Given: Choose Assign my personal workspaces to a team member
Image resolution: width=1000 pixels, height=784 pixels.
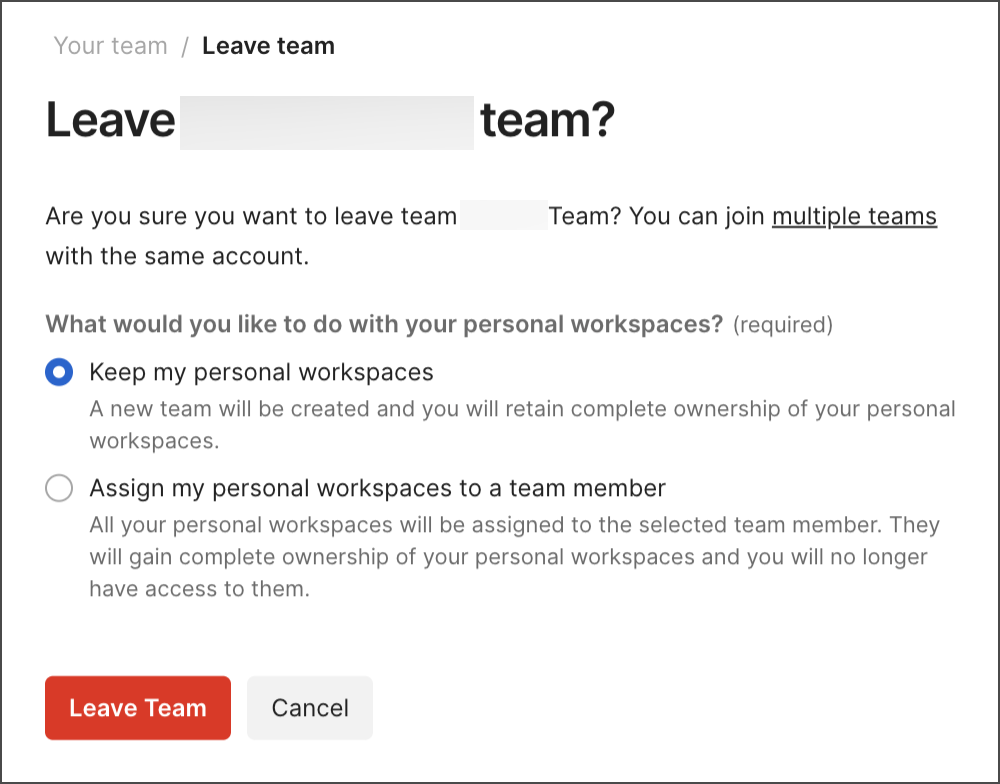Looking at the screenshot, I should tap(59, 488).
